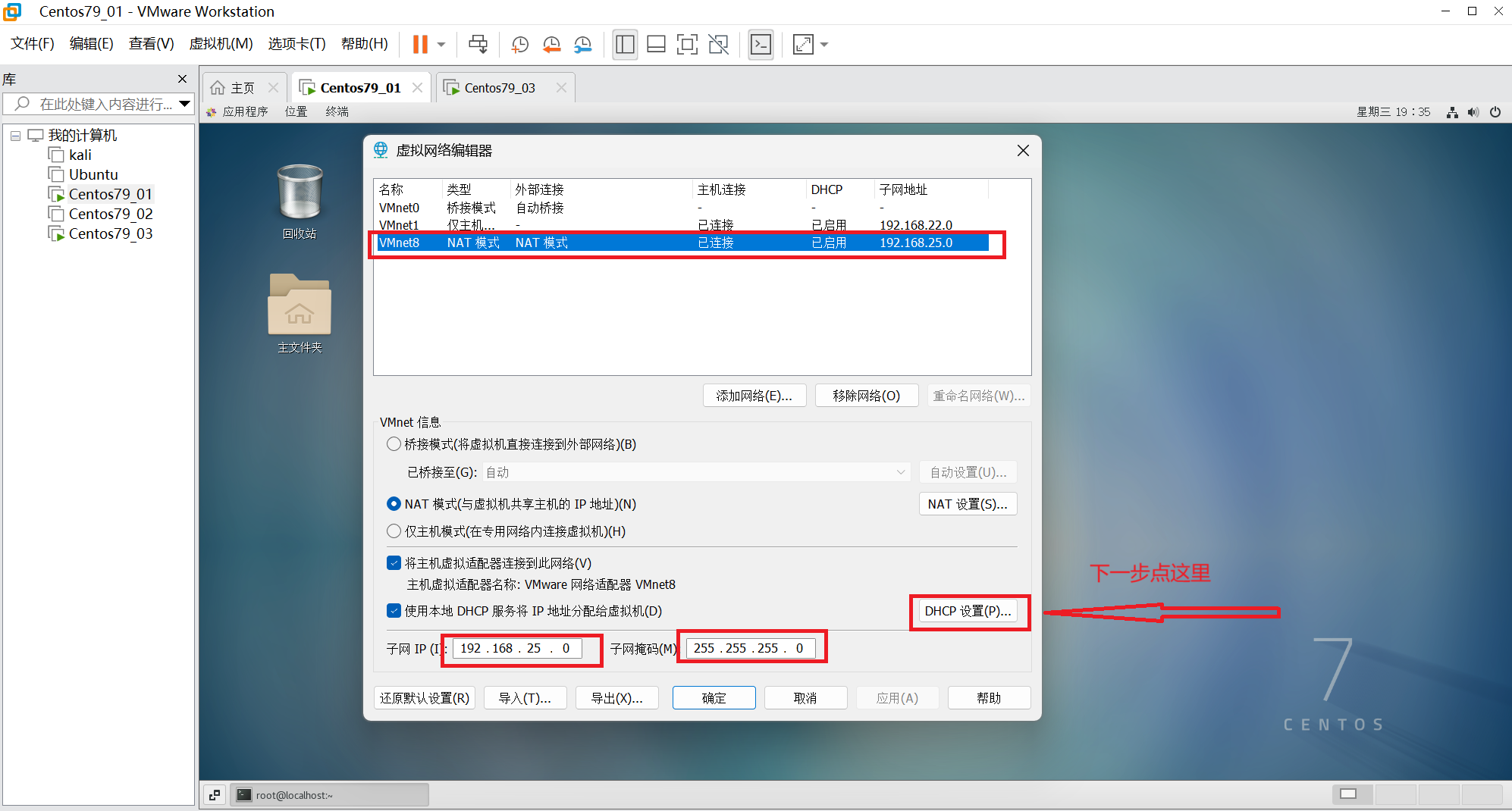Viewport: 1512px width, 811px height.
Task: Open NAT 设置(S)... dialog
Action: click(968, 504)
